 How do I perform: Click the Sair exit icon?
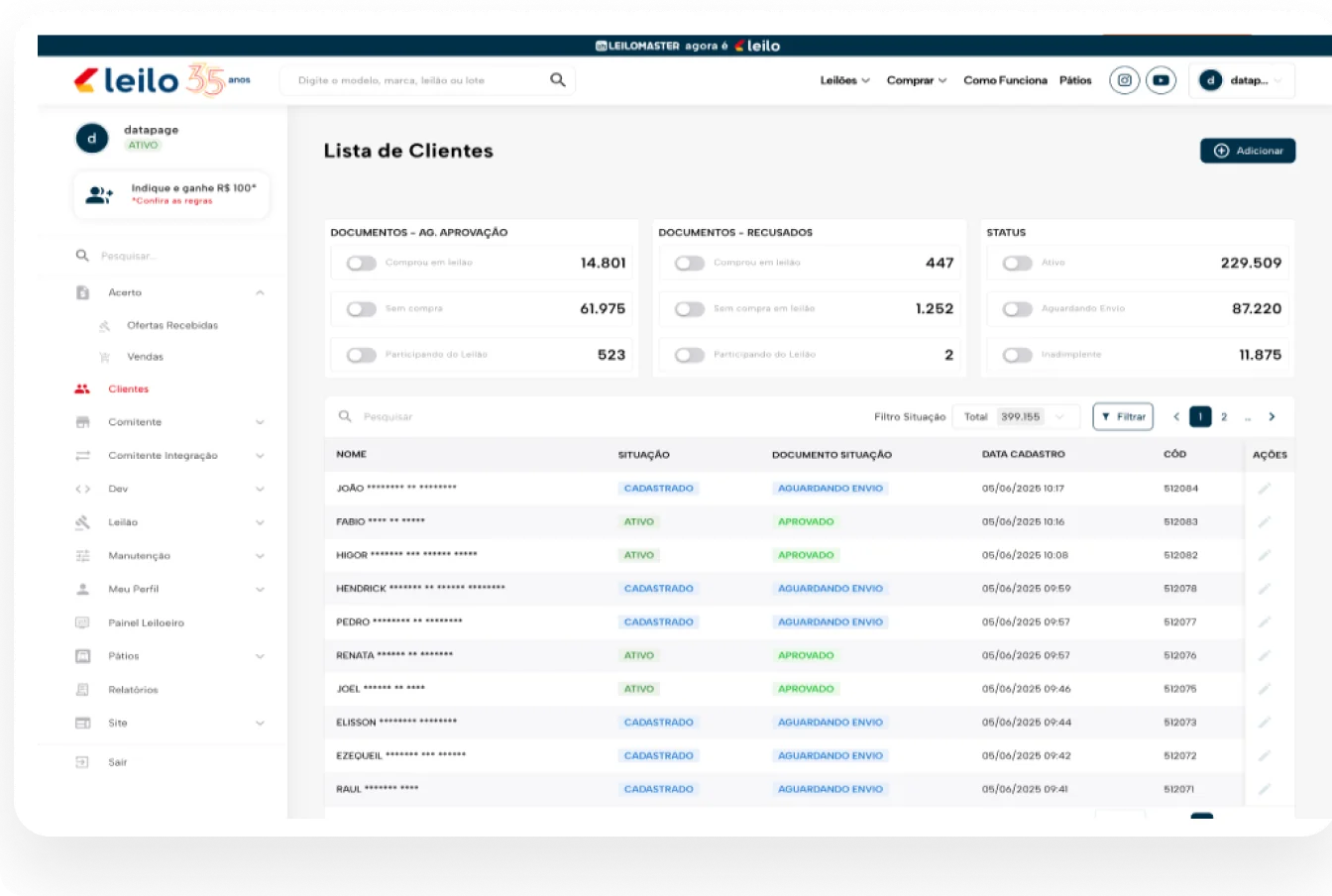pos(83,762)
